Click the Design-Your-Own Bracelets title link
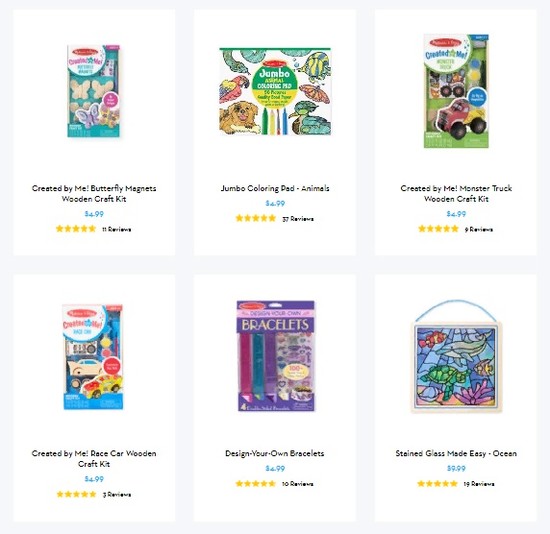Image resolution: width=550 pixels, height=534 pixels. pos(275,453)
